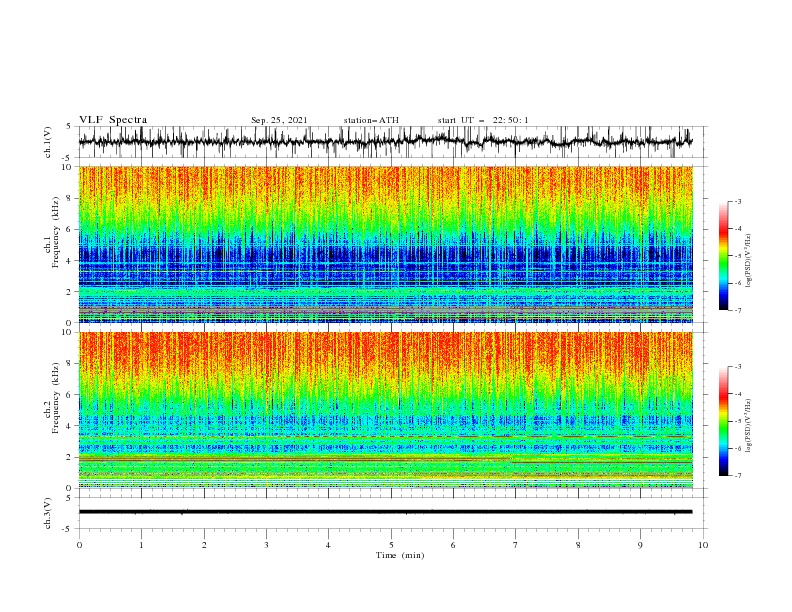792x612 pixels.
Task: Click time axis tick label "5"
Action: point(391,545)
